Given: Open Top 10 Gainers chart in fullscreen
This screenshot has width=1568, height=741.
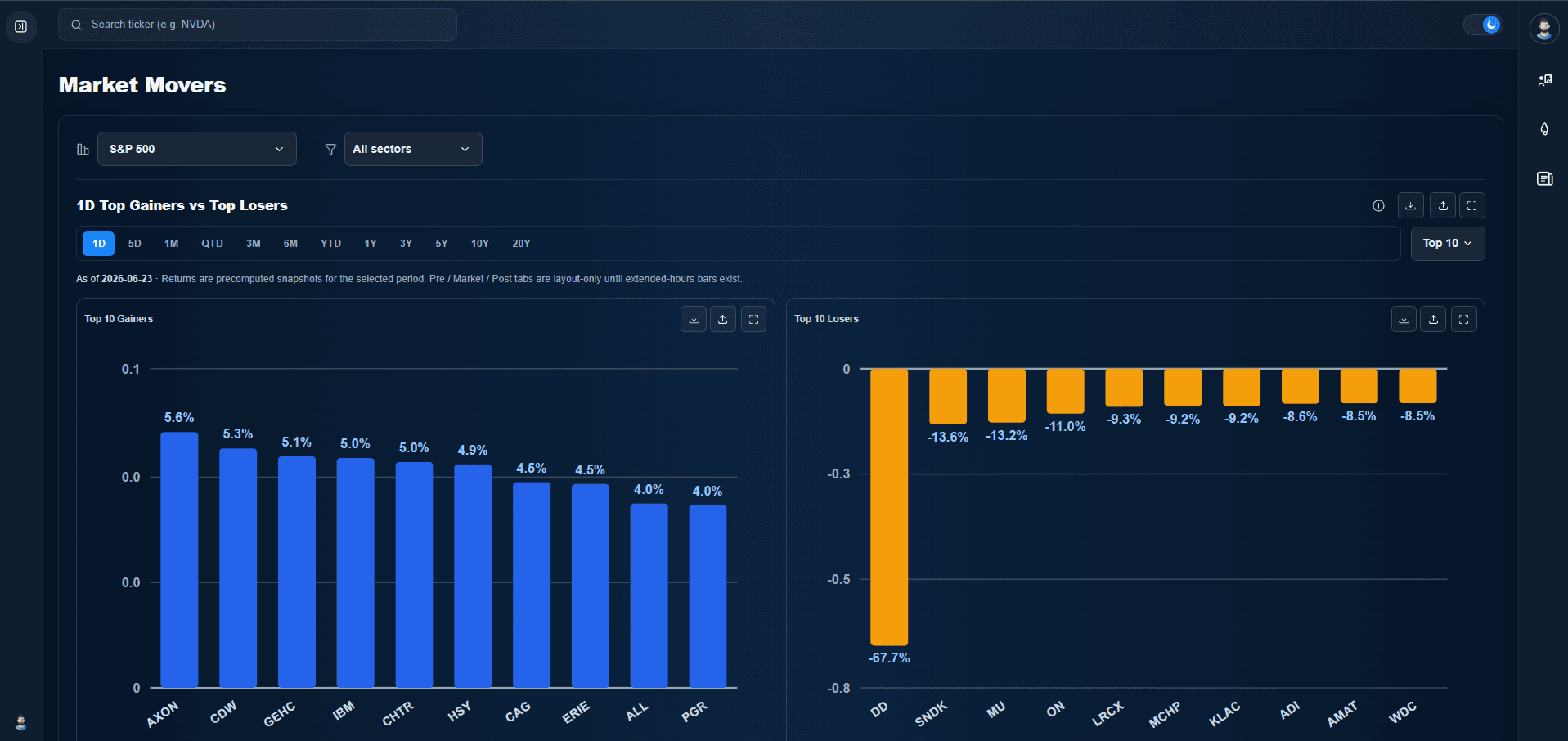Looking at the screenshot, I should click(753, 319).
